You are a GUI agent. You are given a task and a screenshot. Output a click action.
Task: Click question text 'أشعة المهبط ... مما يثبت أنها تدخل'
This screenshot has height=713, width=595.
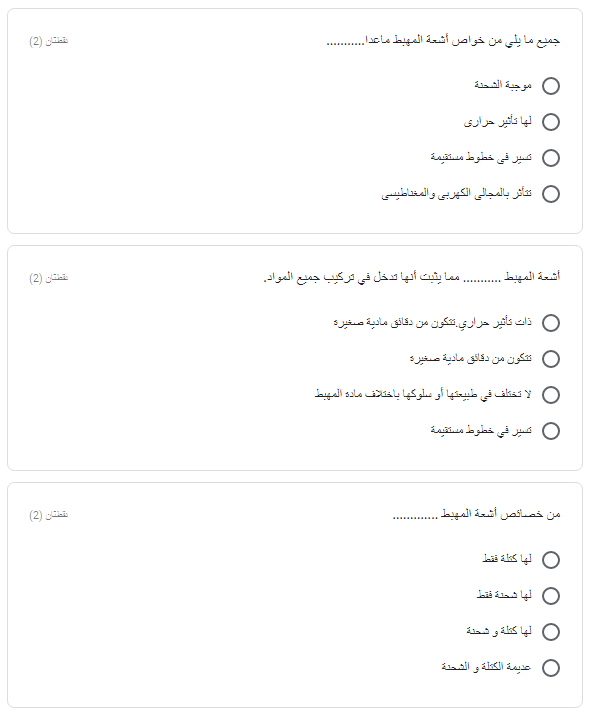pos(412,277)
